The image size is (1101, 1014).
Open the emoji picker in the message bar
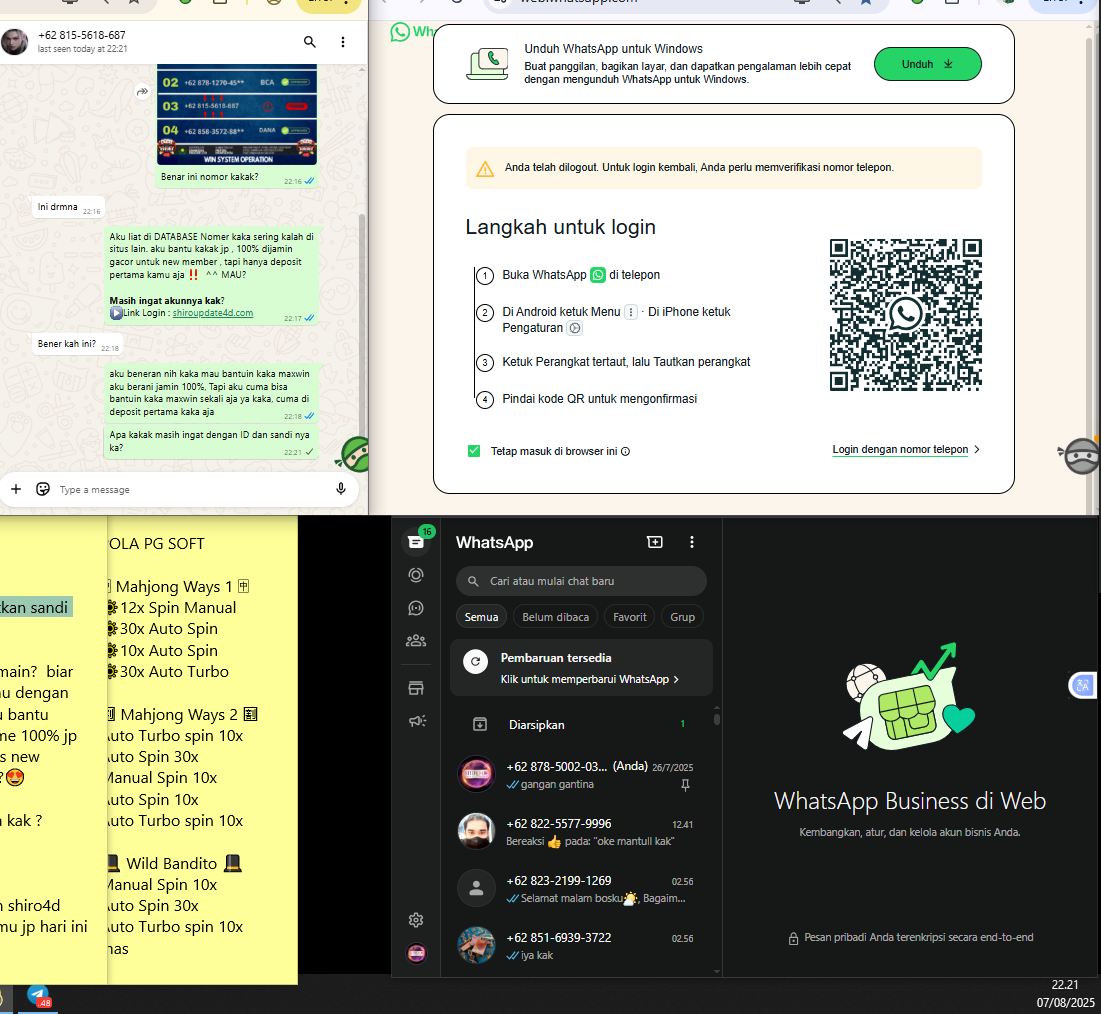pyautogui.click(x=43, y=489)
